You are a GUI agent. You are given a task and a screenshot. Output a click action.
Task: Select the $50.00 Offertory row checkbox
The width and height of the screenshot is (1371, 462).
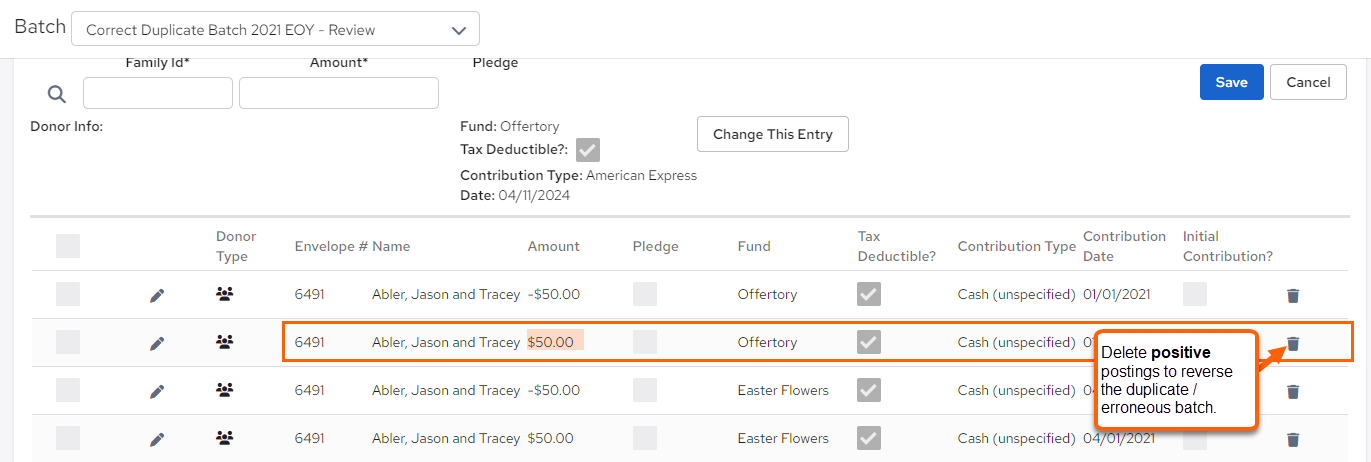point(68,342)
